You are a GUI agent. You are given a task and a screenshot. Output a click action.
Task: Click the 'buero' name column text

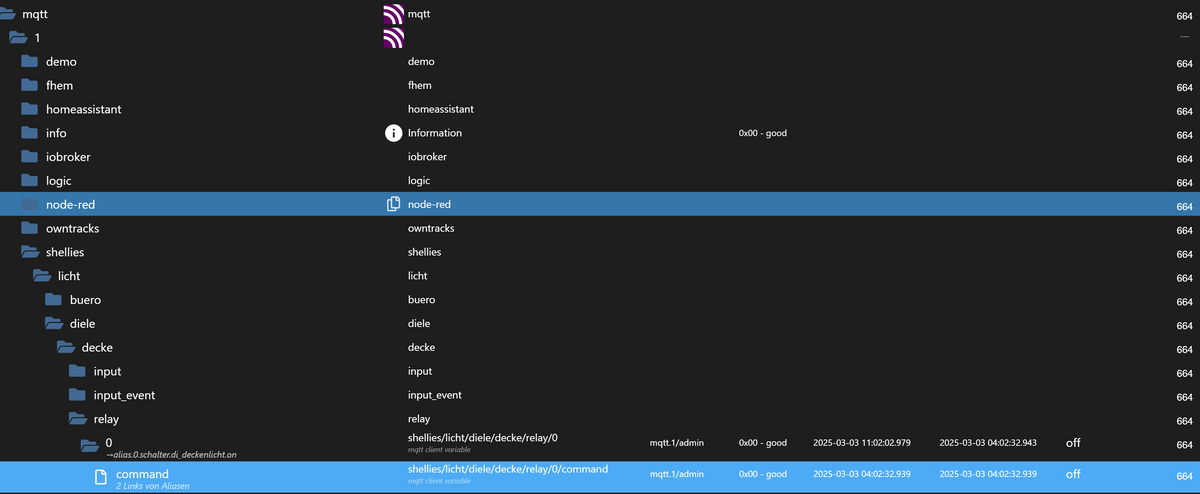point(422,300)
